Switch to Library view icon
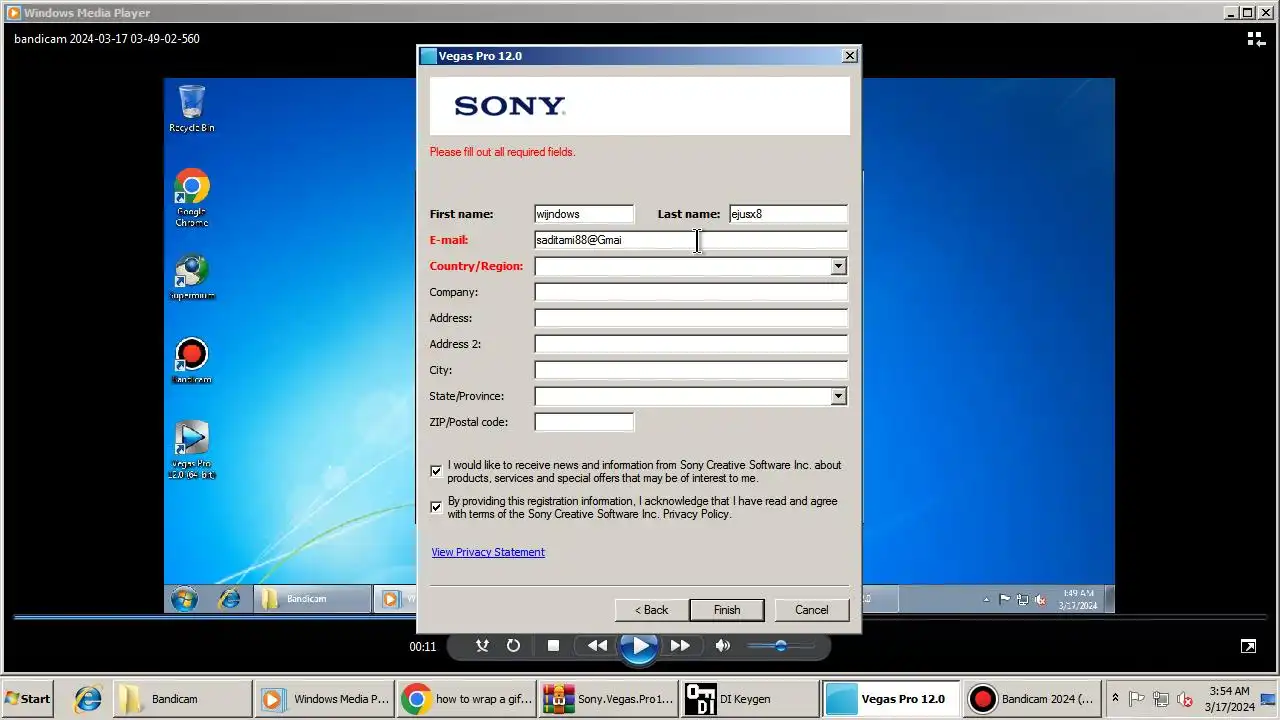Screen dimensions: 1280x720 point(1255,39)
